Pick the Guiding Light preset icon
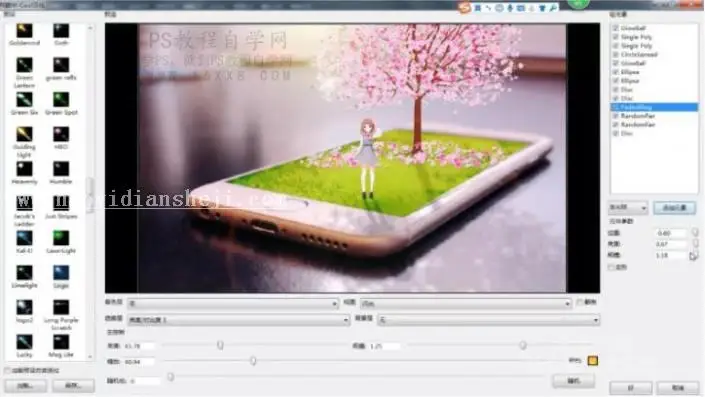 pos(24,134)
